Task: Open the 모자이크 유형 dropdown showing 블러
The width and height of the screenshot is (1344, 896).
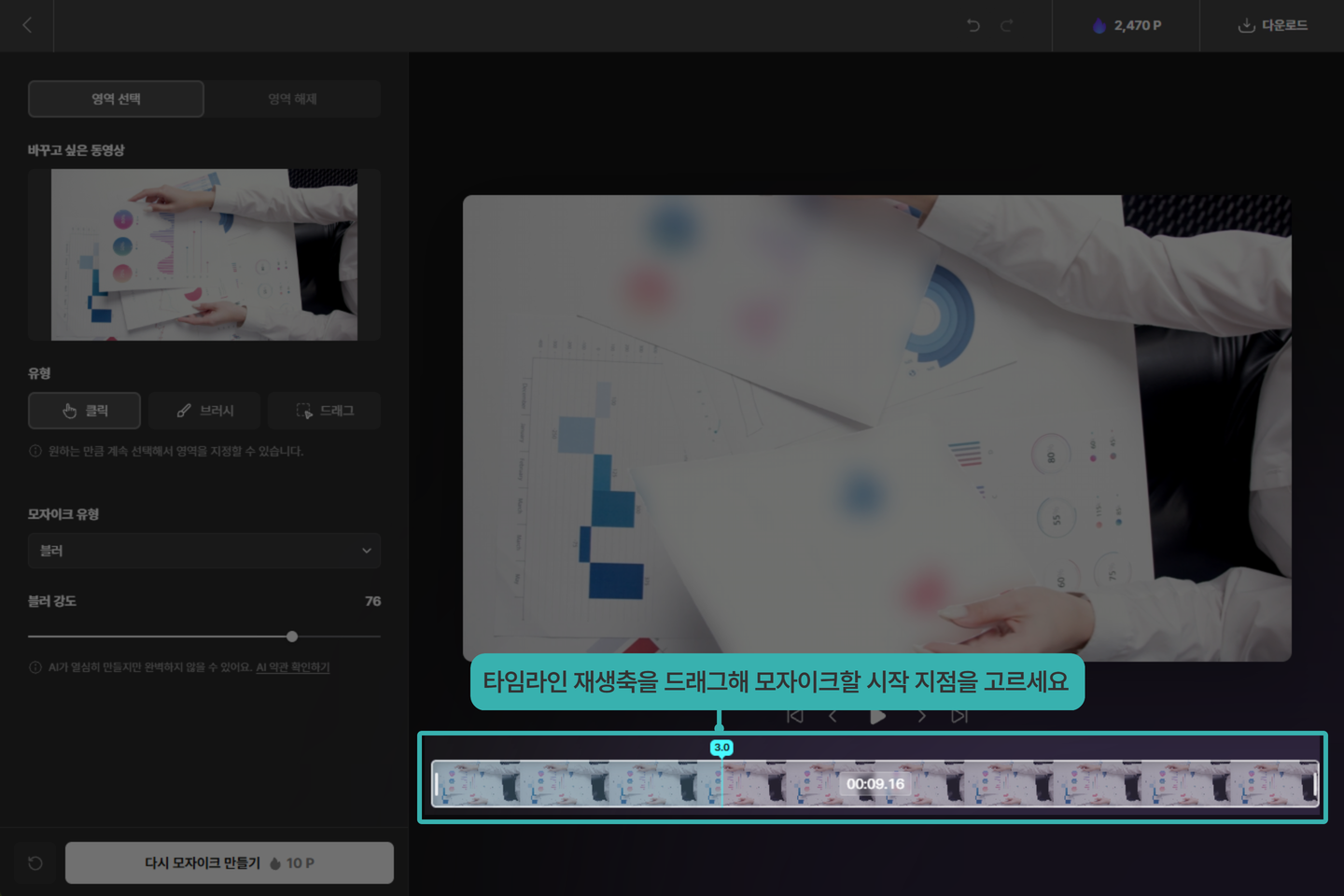Action: tap(204, 551)
